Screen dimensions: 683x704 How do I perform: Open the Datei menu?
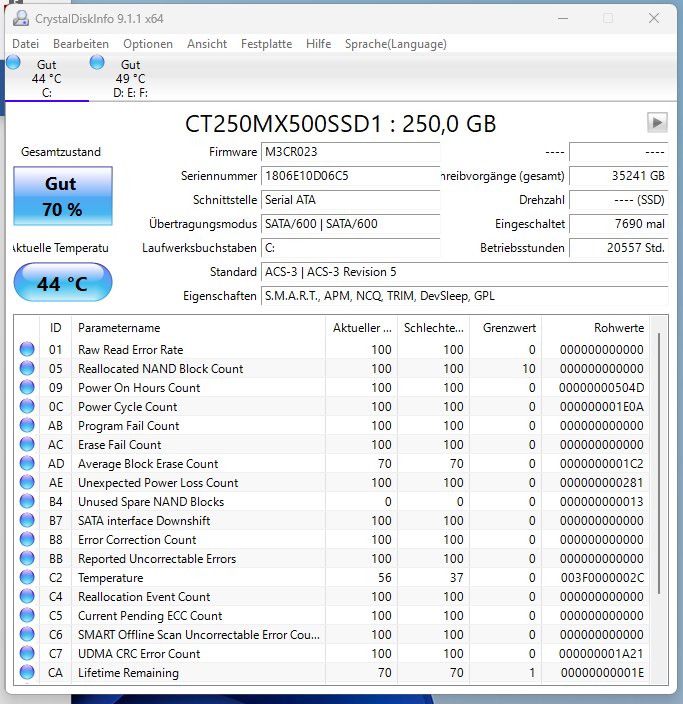click(x=26, y=44)
